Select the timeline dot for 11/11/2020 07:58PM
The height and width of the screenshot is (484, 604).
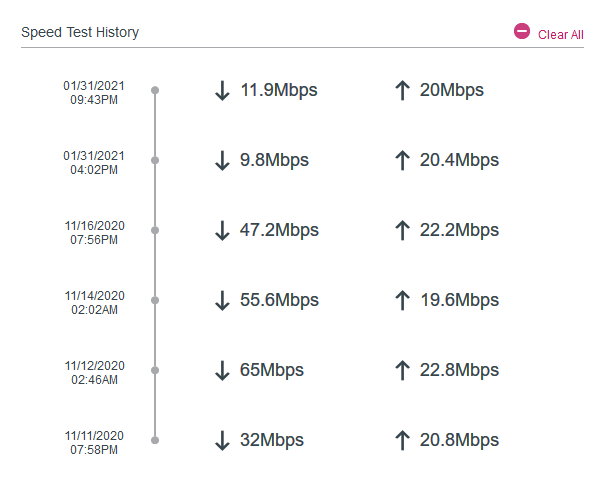[155, 440]
